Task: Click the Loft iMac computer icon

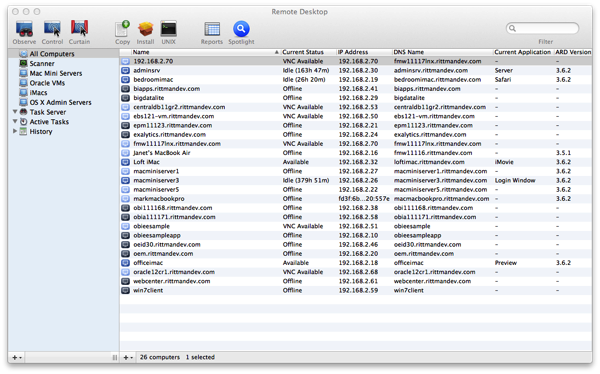Action: [x=125, y=162]
